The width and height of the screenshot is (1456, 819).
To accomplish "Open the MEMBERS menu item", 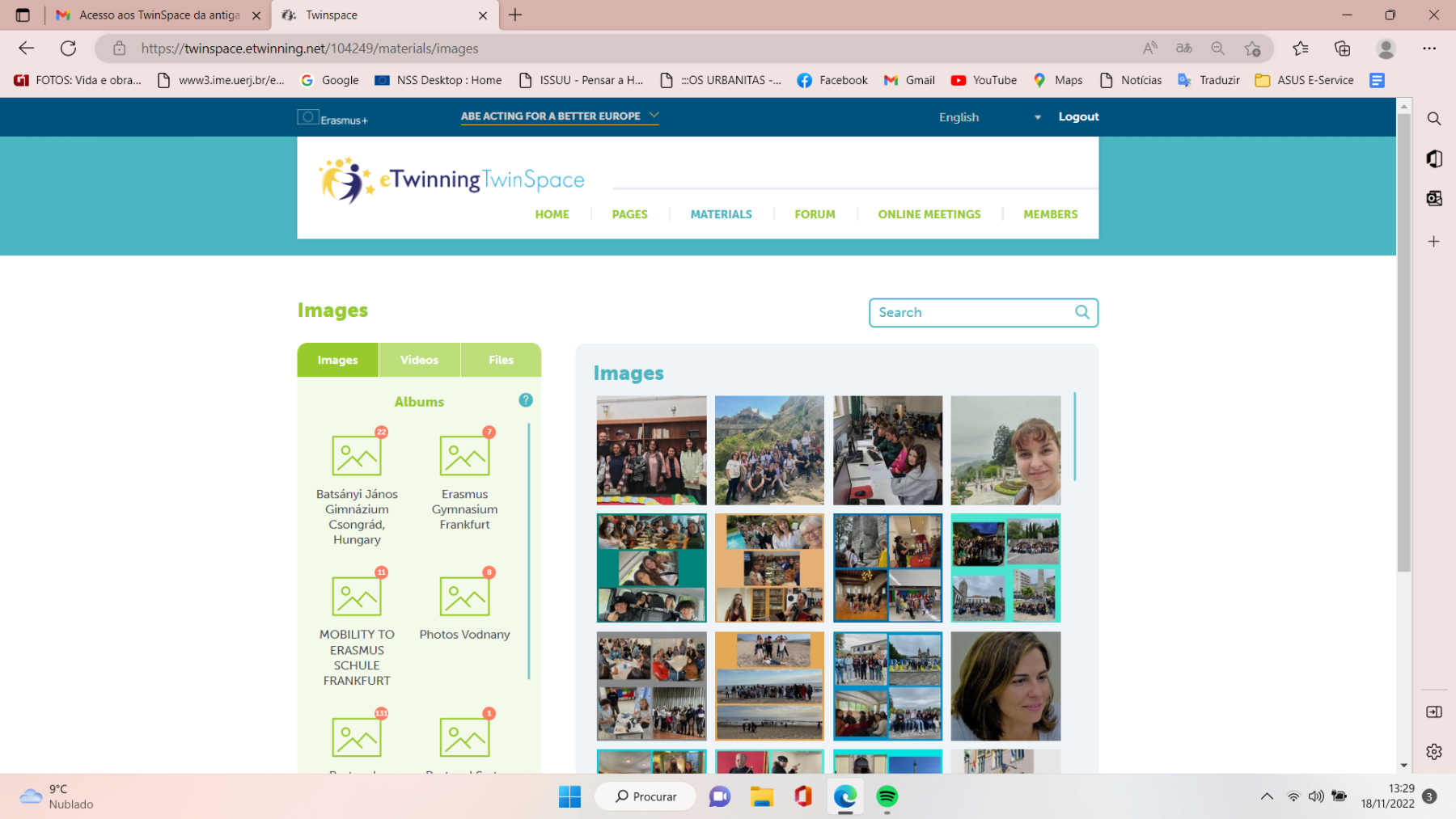I will [x=1050, y=214].
